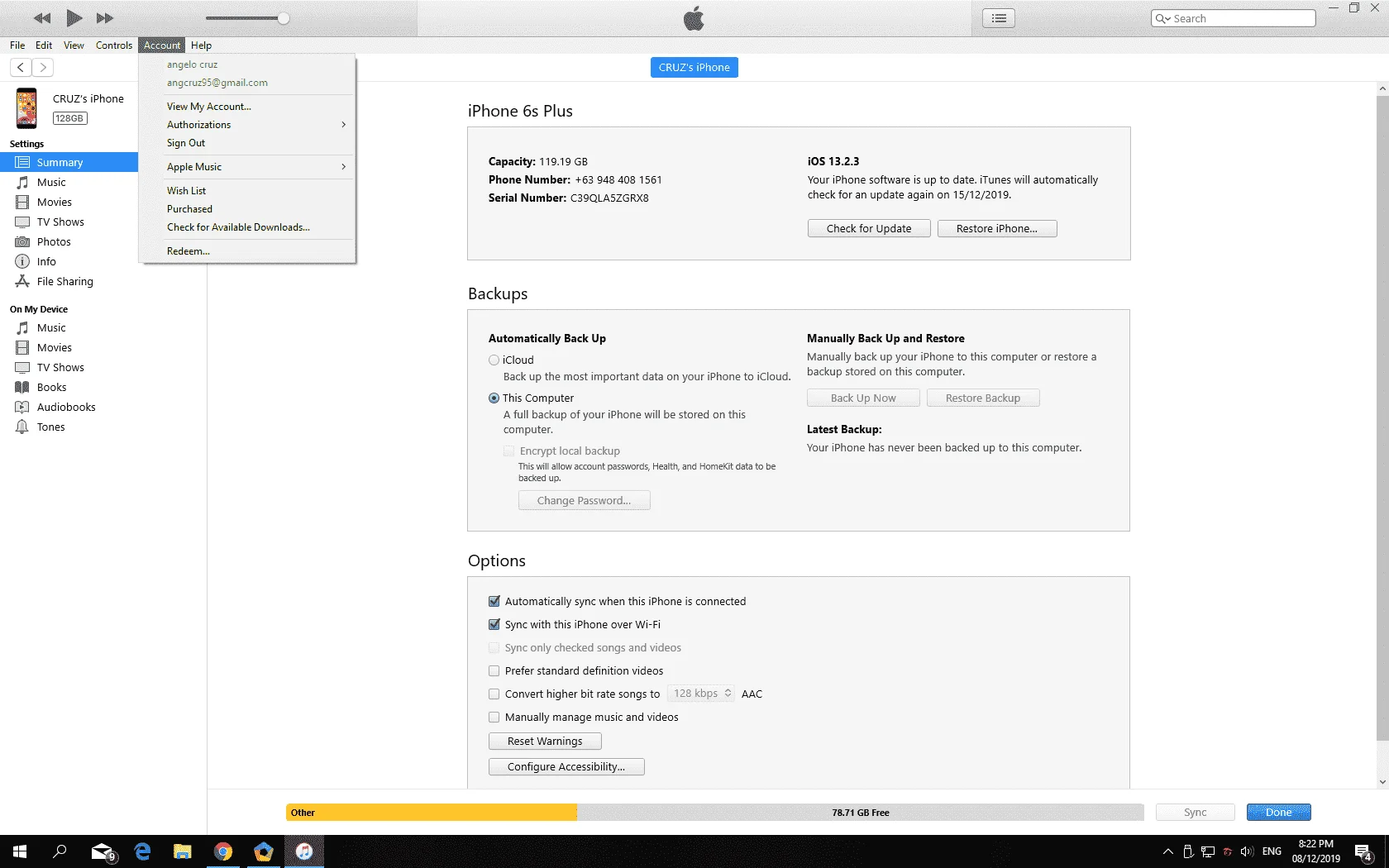
Task: Click Reset Warnings button
Action: coord(545,742)
